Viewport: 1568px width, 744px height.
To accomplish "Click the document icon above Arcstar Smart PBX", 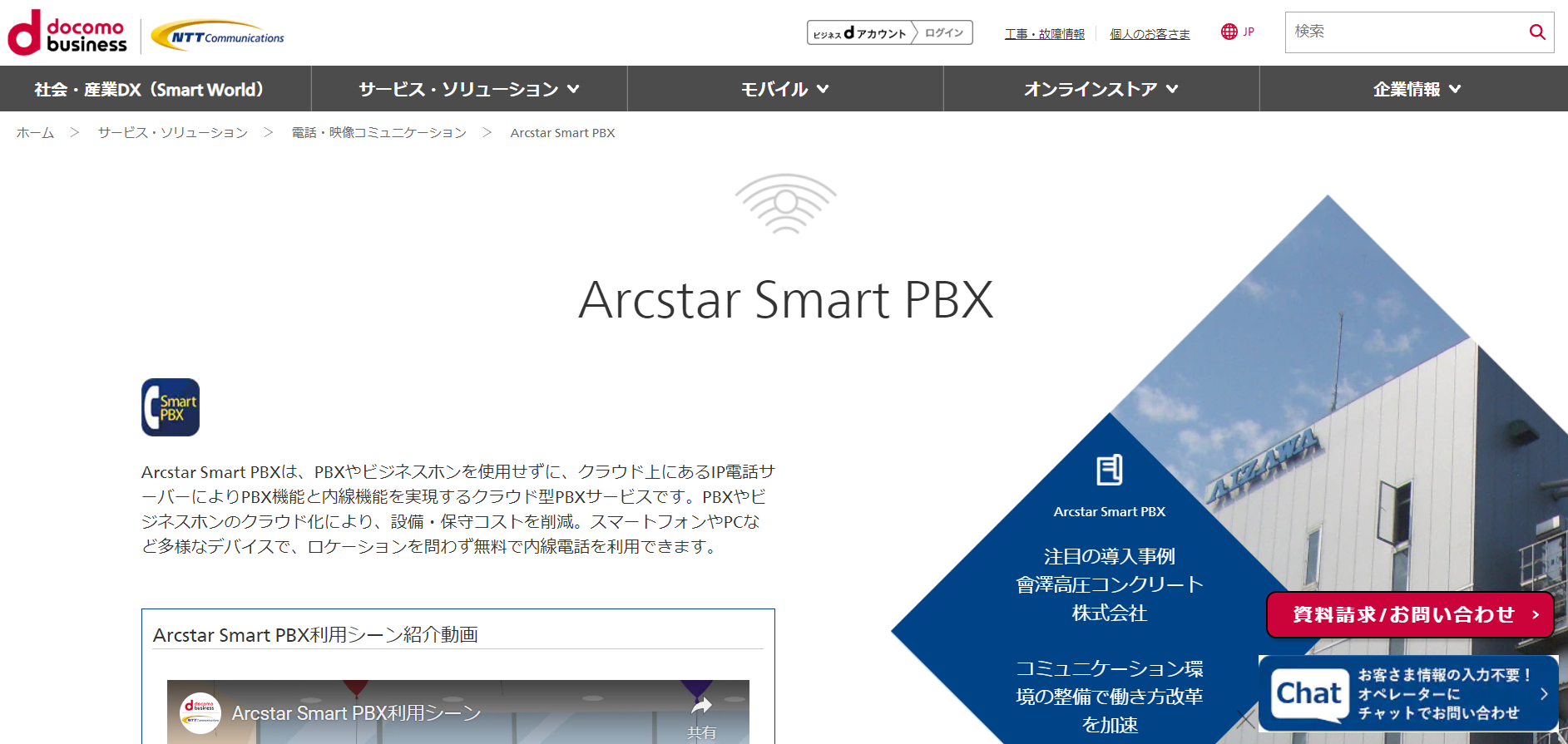I will click(1109, 470).
